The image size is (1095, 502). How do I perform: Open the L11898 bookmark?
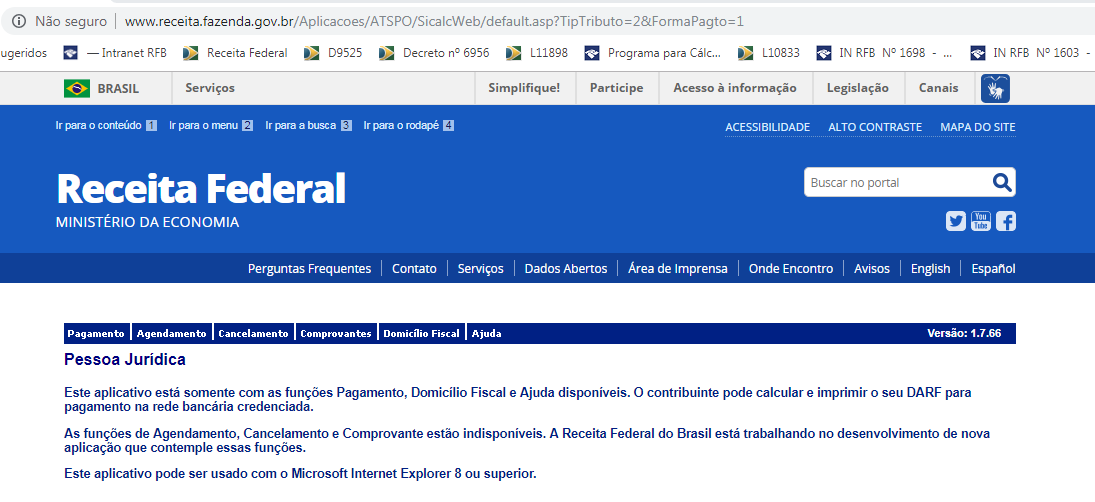point(537,52)
